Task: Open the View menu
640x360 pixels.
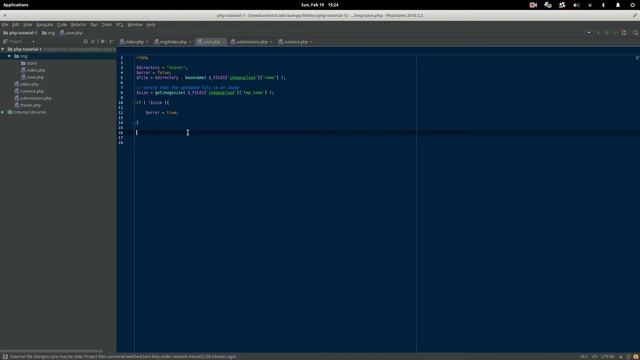Action: click(x=27, y=25)
